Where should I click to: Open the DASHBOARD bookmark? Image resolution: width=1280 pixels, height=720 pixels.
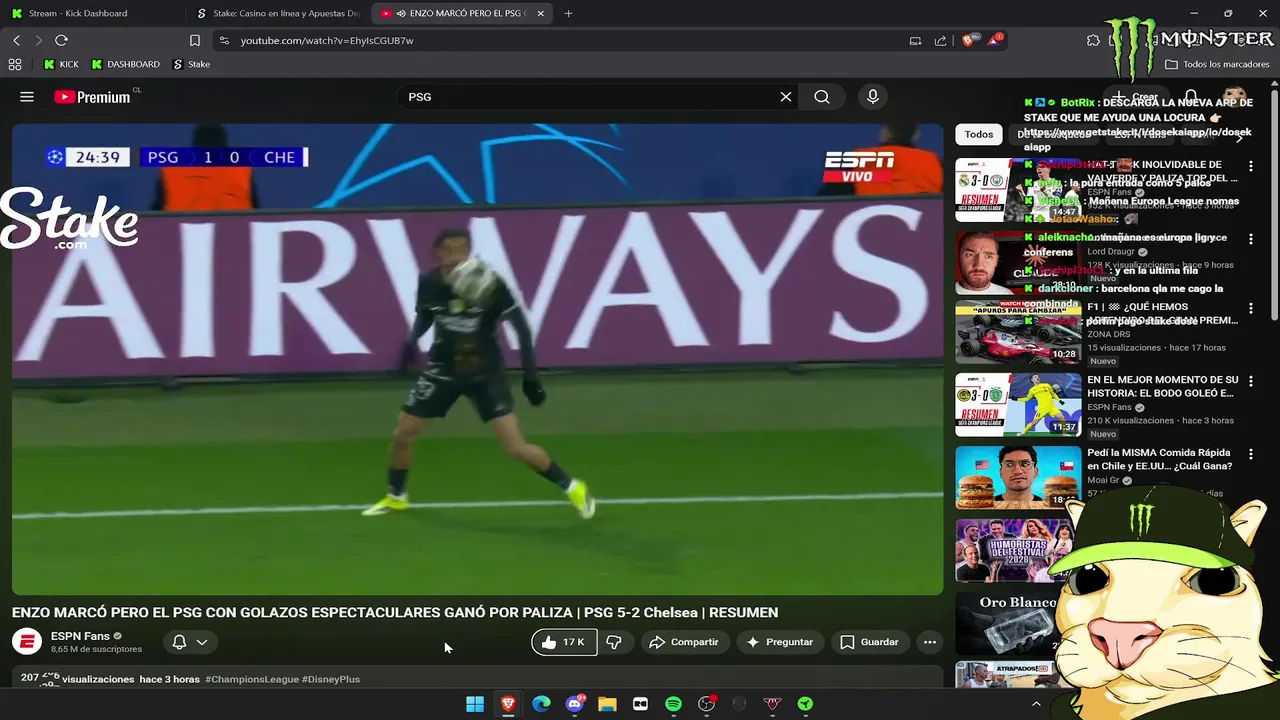pos(125,64)
